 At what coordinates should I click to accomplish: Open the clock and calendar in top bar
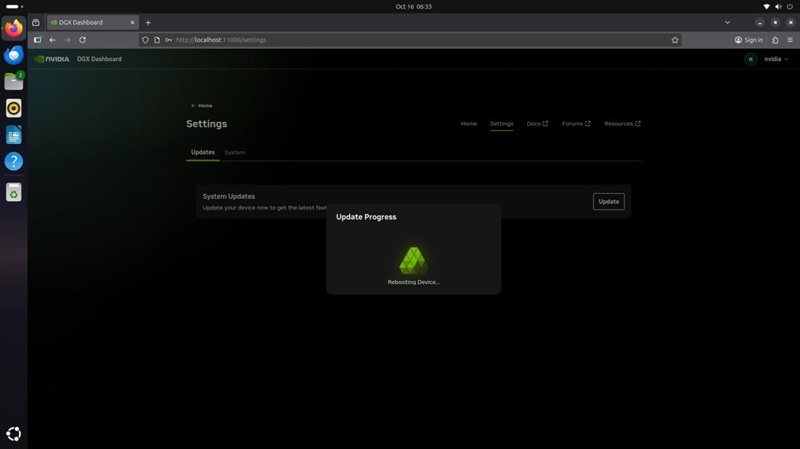click(x=413, y=7)
